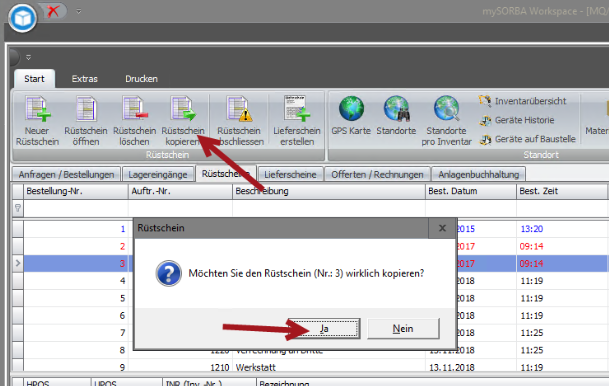Screen dimensions: 609x386
Task: Decline copy with the Nein button
Action: (403, 329)
